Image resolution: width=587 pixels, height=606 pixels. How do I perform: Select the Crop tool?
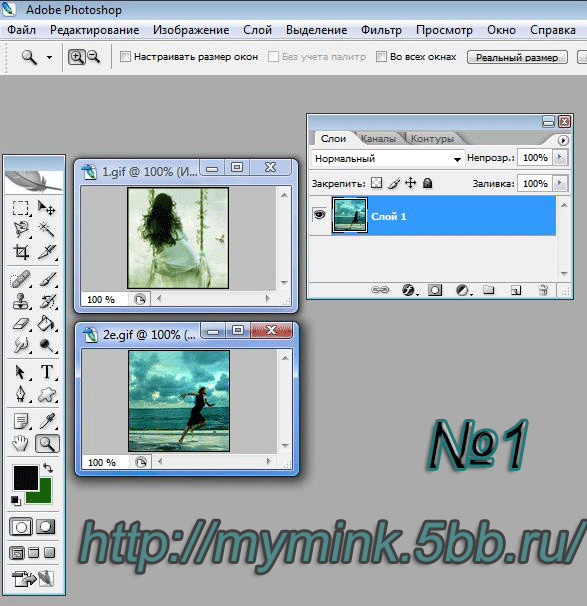[x=21, y=252]
